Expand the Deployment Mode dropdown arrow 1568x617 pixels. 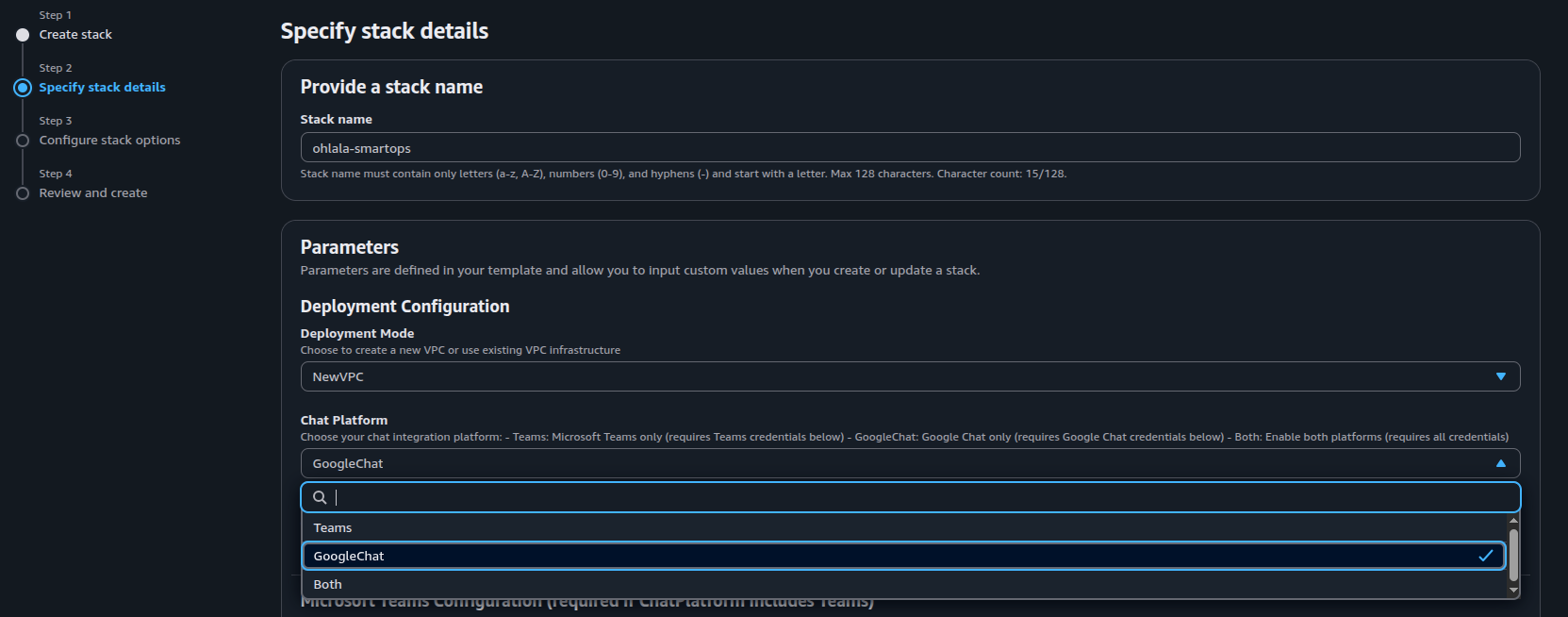[1500, 376]
